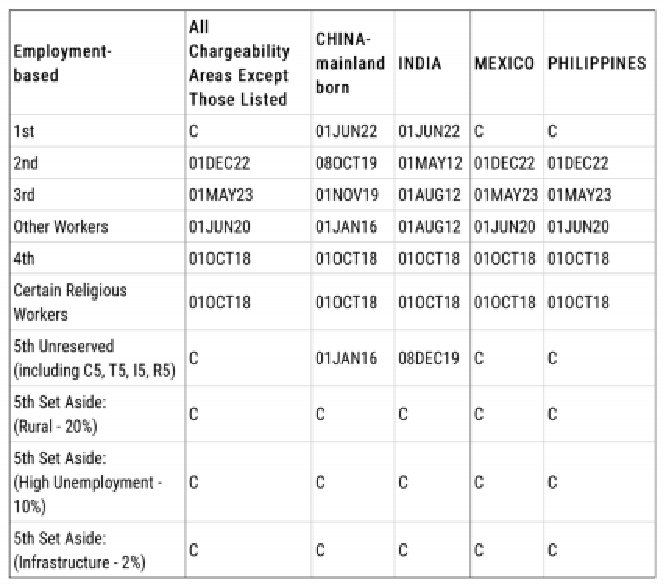Click Mexico's 01JUN20 date for Other Workers

click(504, 227)
